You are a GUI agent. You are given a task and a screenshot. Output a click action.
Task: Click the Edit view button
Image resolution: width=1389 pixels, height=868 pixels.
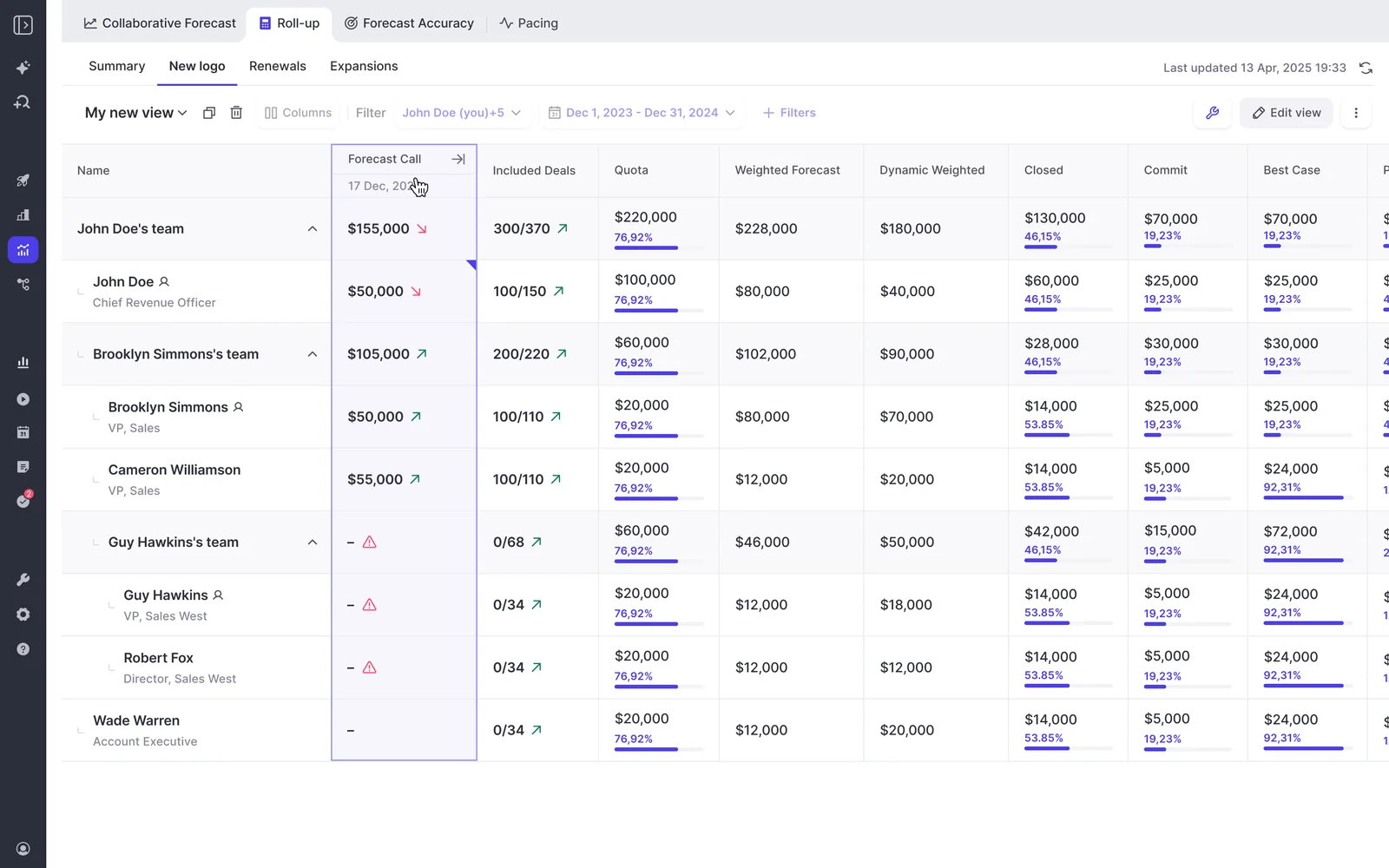click(x=1287, y=113)
